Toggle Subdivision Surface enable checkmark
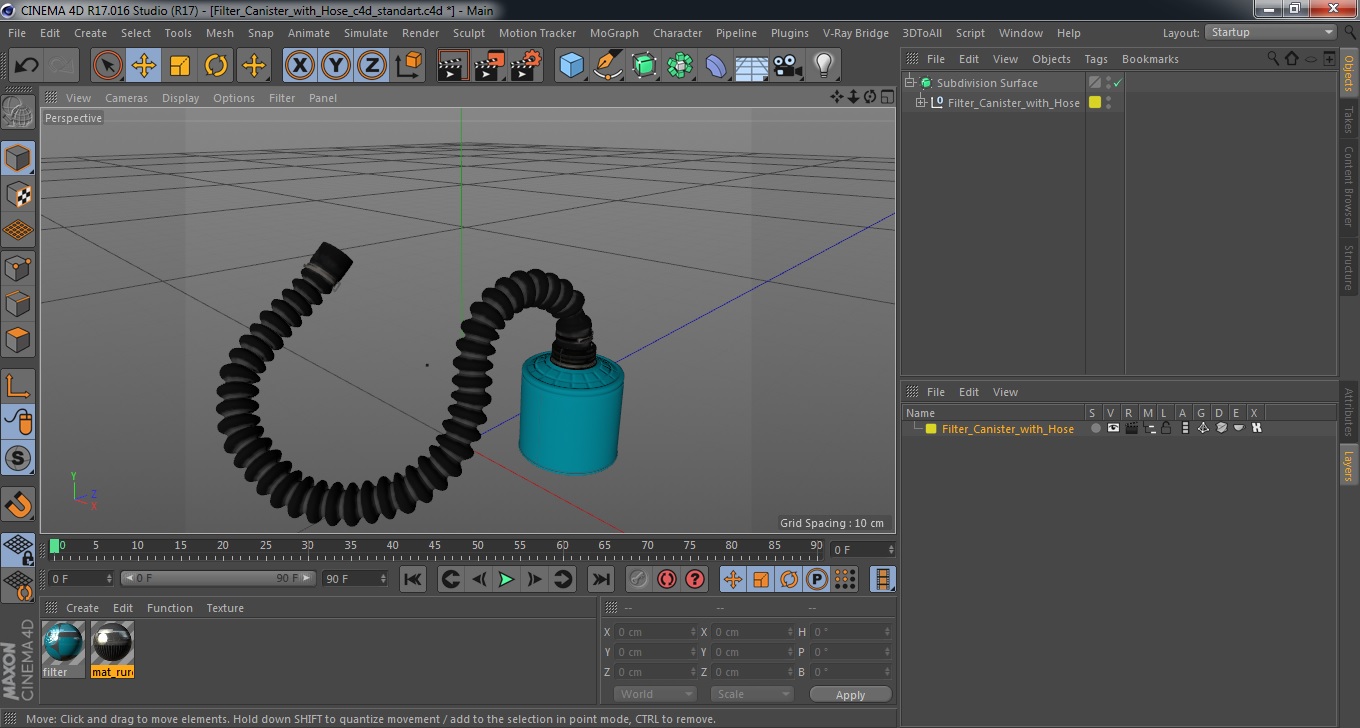Viewport: 1360px width, 728px height. (x=1117, y=83)
